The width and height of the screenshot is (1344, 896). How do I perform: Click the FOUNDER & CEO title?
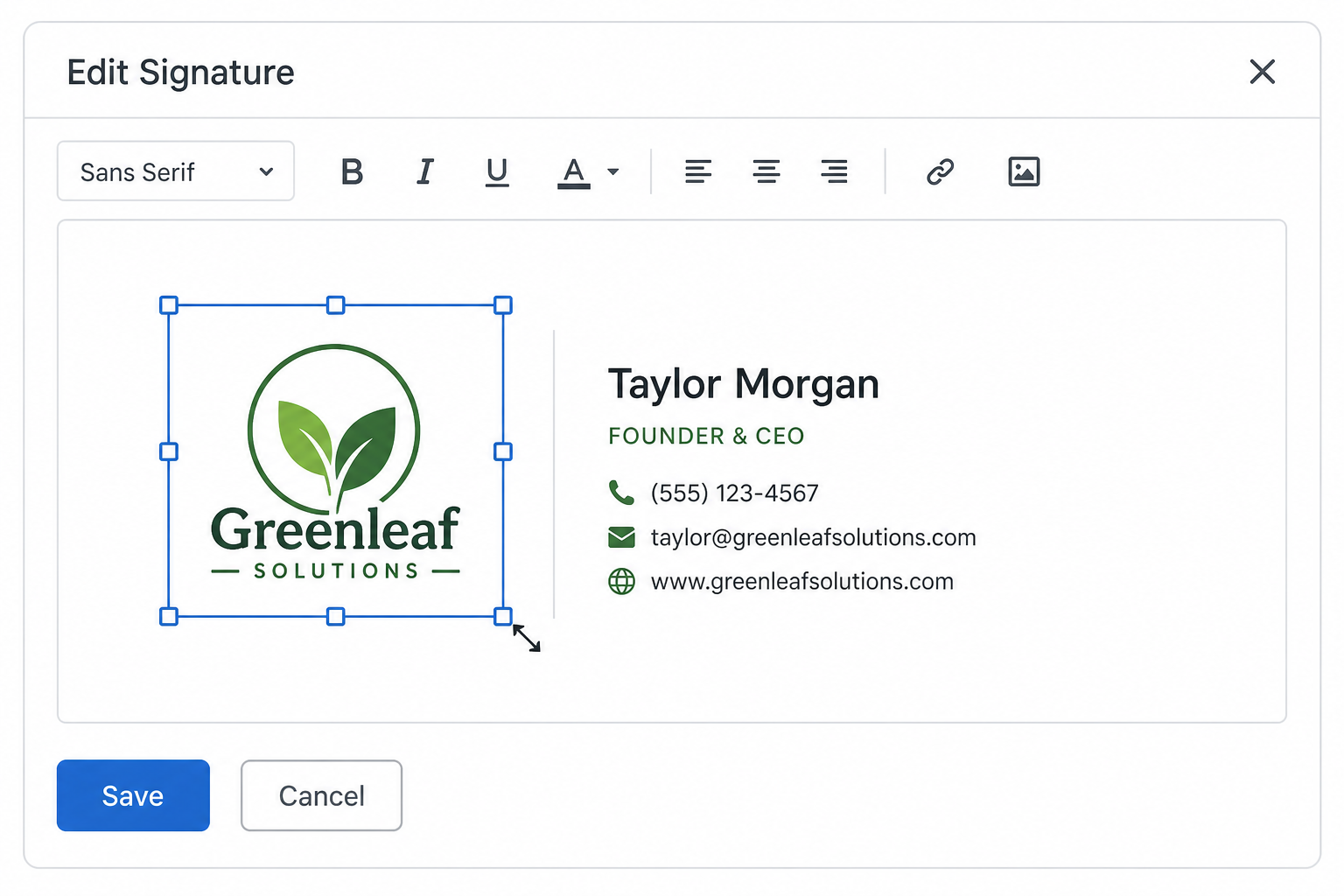click(706, 436)
